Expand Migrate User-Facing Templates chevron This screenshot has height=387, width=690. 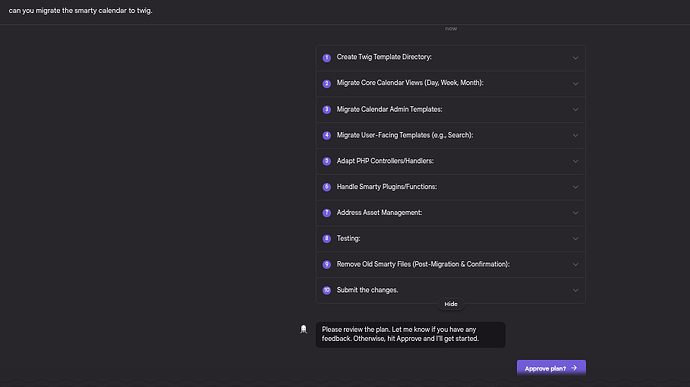pyautogui.click(x=575, y=136)
